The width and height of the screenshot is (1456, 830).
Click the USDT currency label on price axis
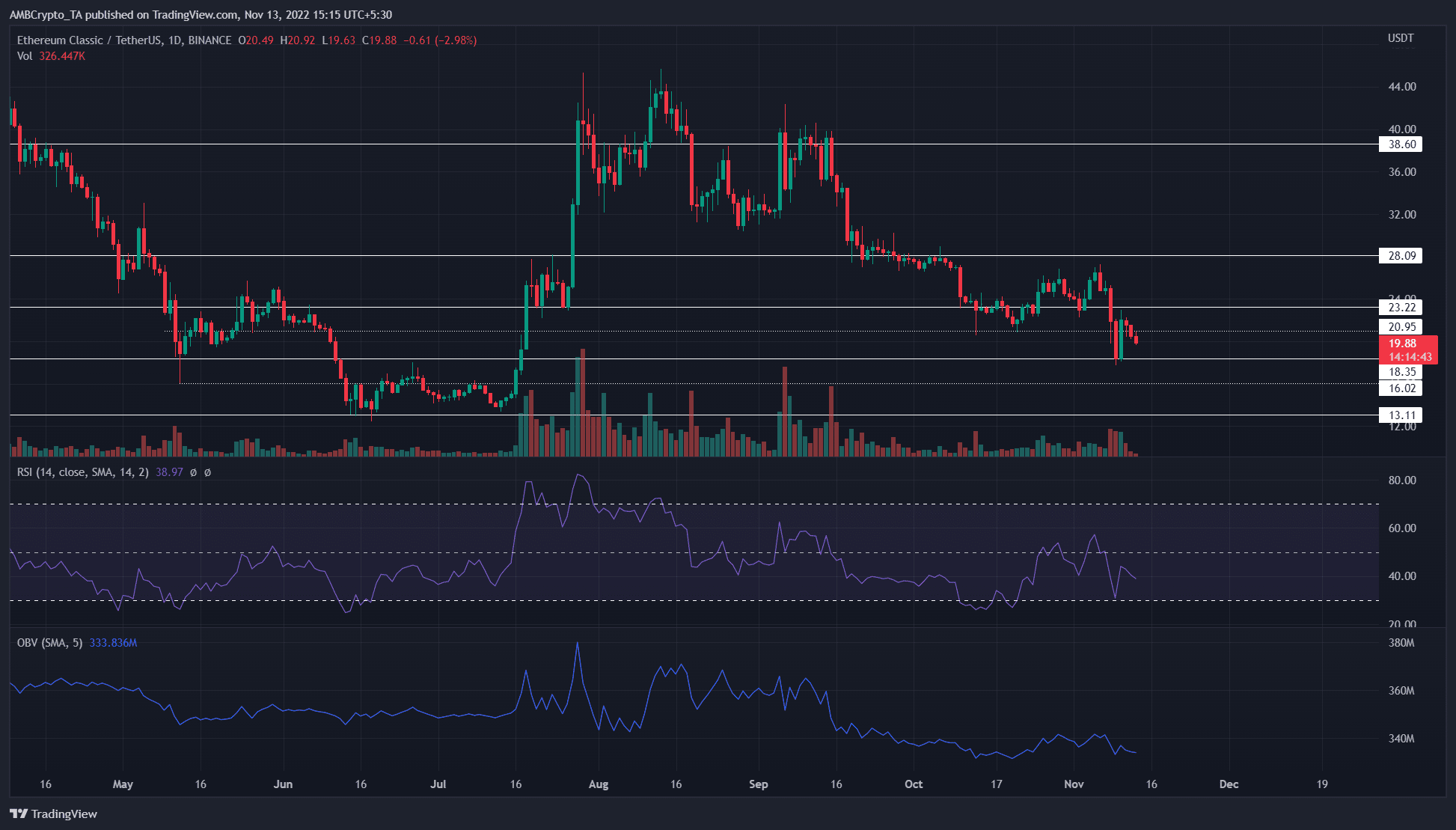[1401, 38]
